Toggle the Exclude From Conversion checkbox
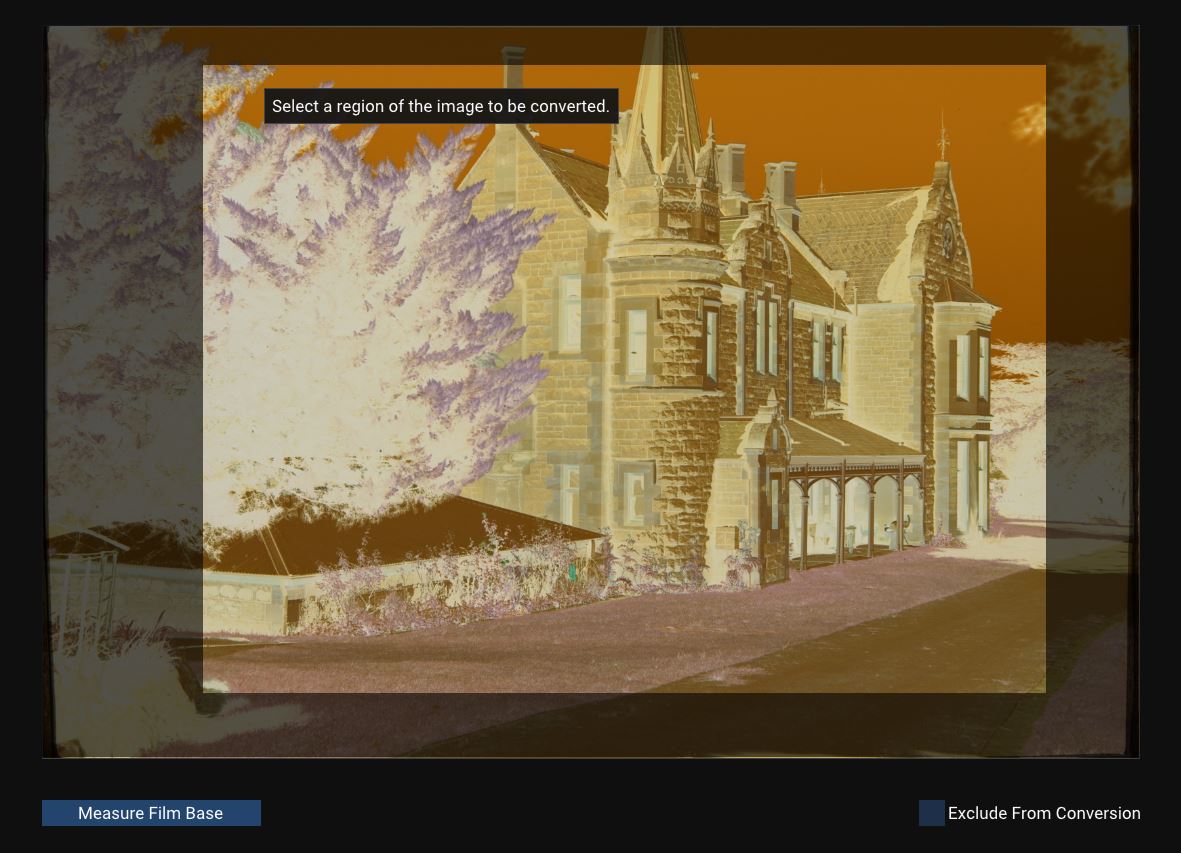Screen dimensions: 1181x853 [932, 813]
